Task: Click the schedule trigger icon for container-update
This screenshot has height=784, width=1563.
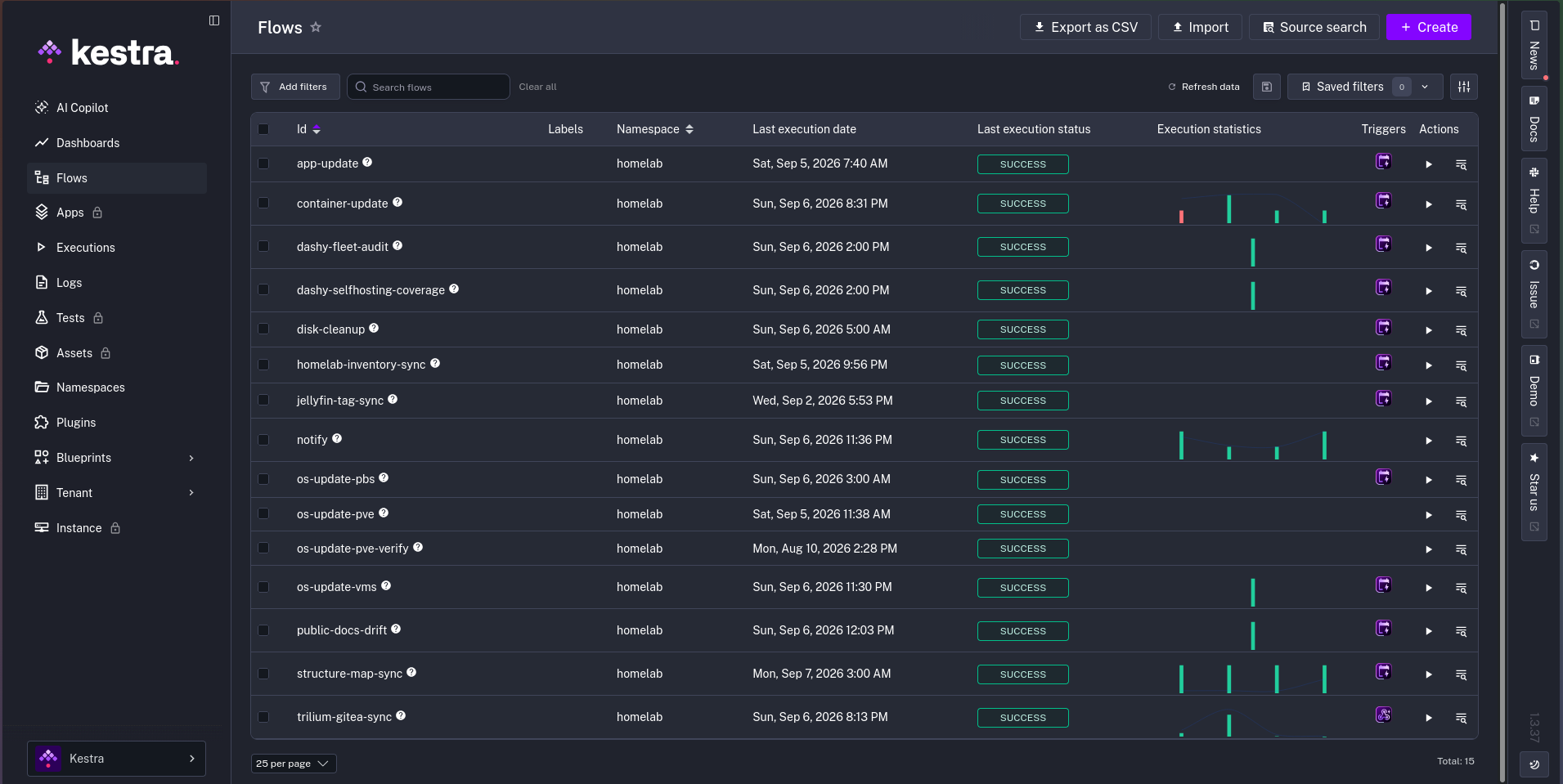Action: pos(1383,200)
